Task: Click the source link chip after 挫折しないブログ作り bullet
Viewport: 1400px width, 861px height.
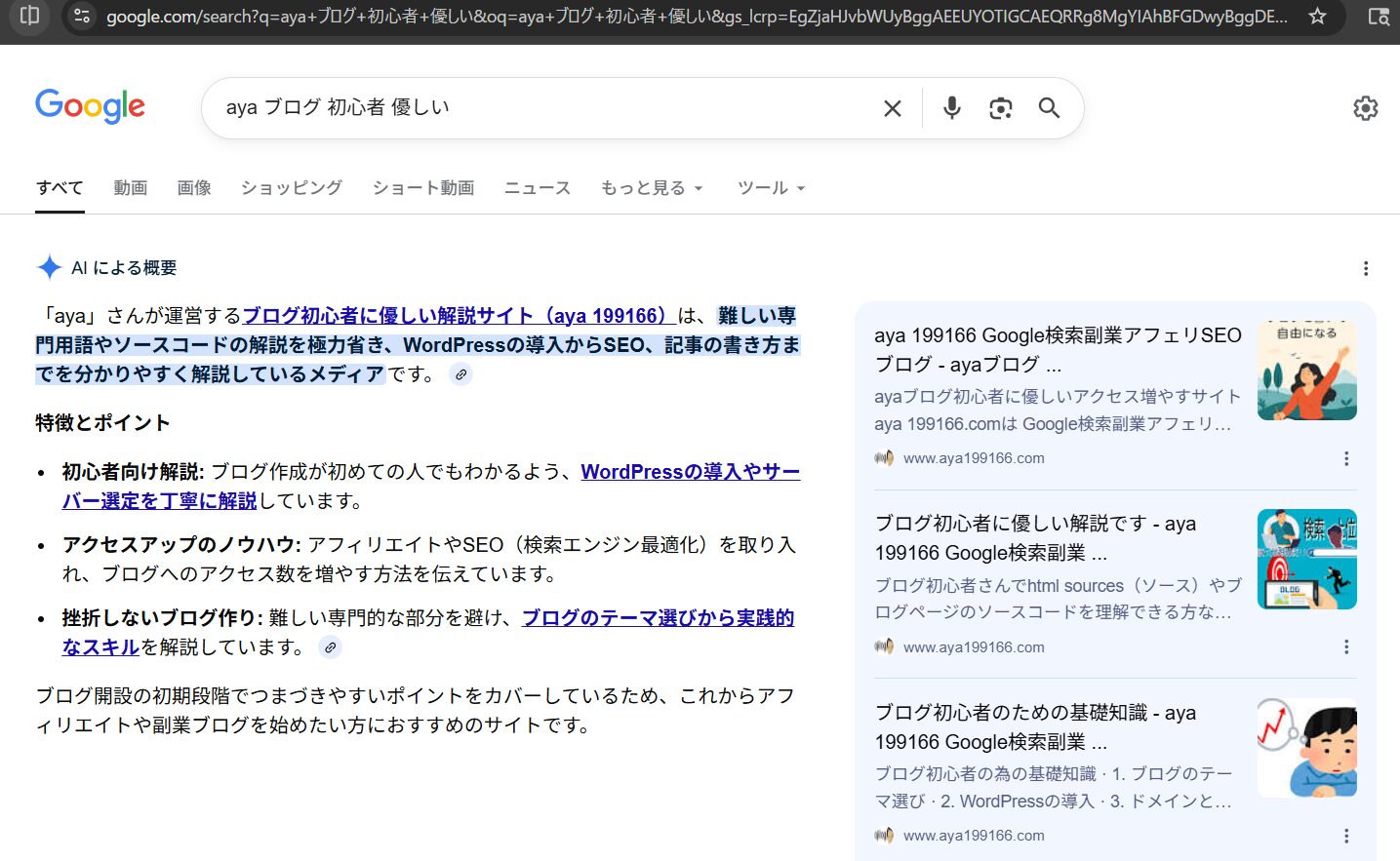Action: 331,647
